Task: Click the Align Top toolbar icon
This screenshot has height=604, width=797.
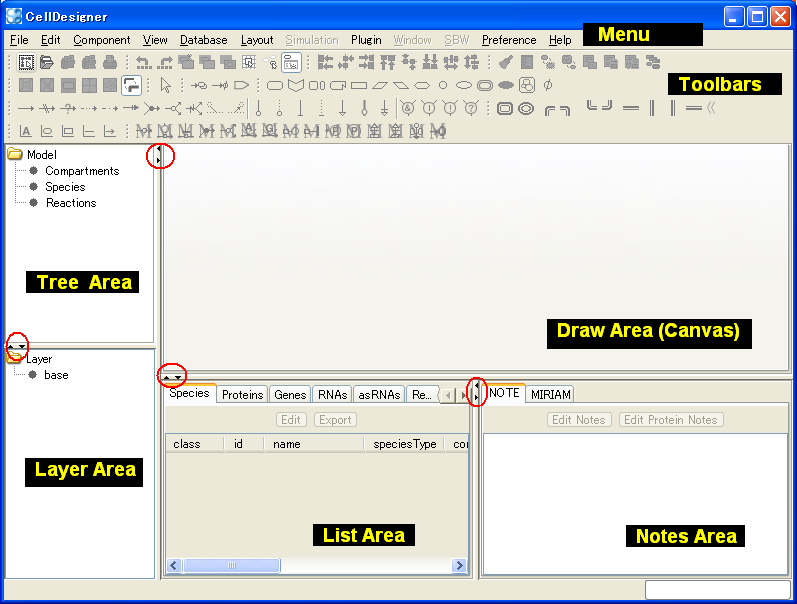Action: pos(388,63)
